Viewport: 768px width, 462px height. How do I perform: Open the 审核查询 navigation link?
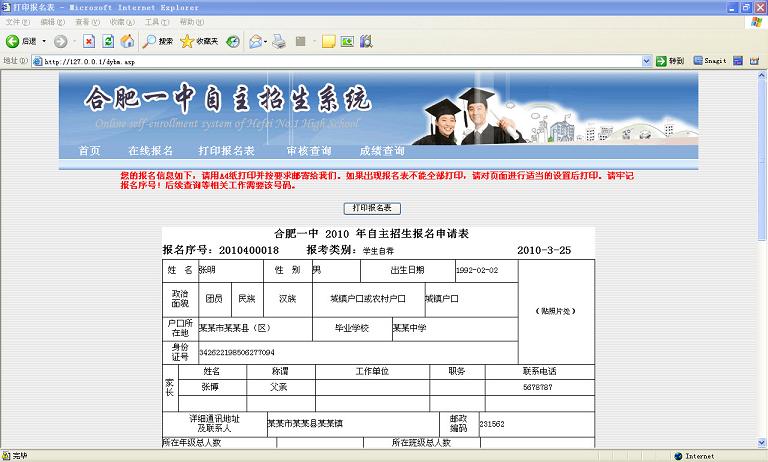[x=308, y=151]
